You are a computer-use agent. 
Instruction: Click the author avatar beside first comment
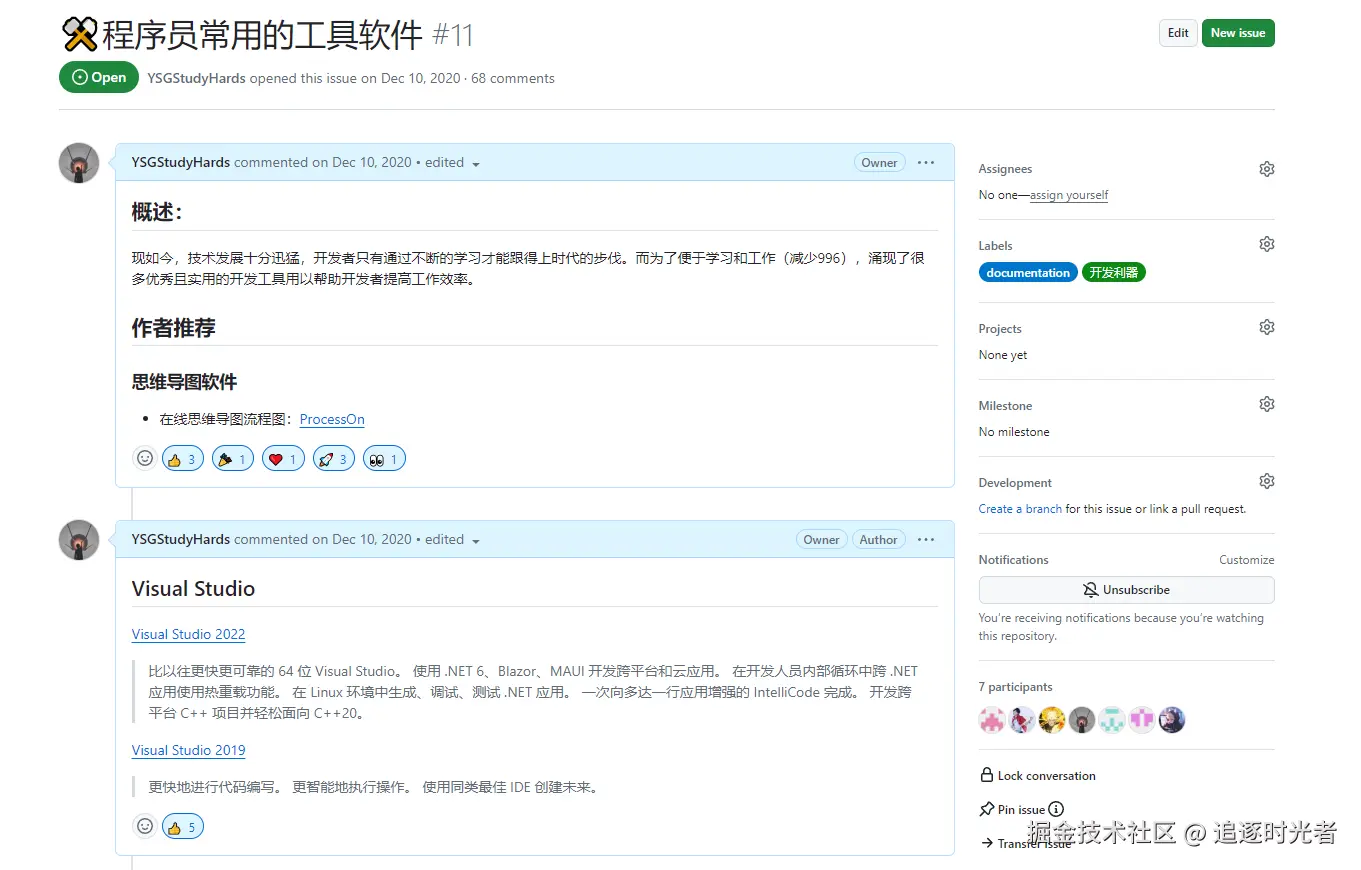click(79, 163)
